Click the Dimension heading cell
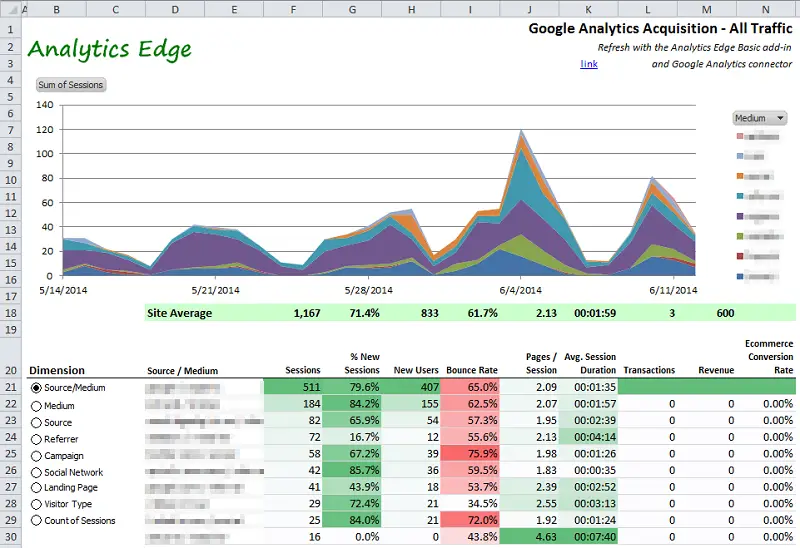The image size is (800, 548). coord(57,370)
